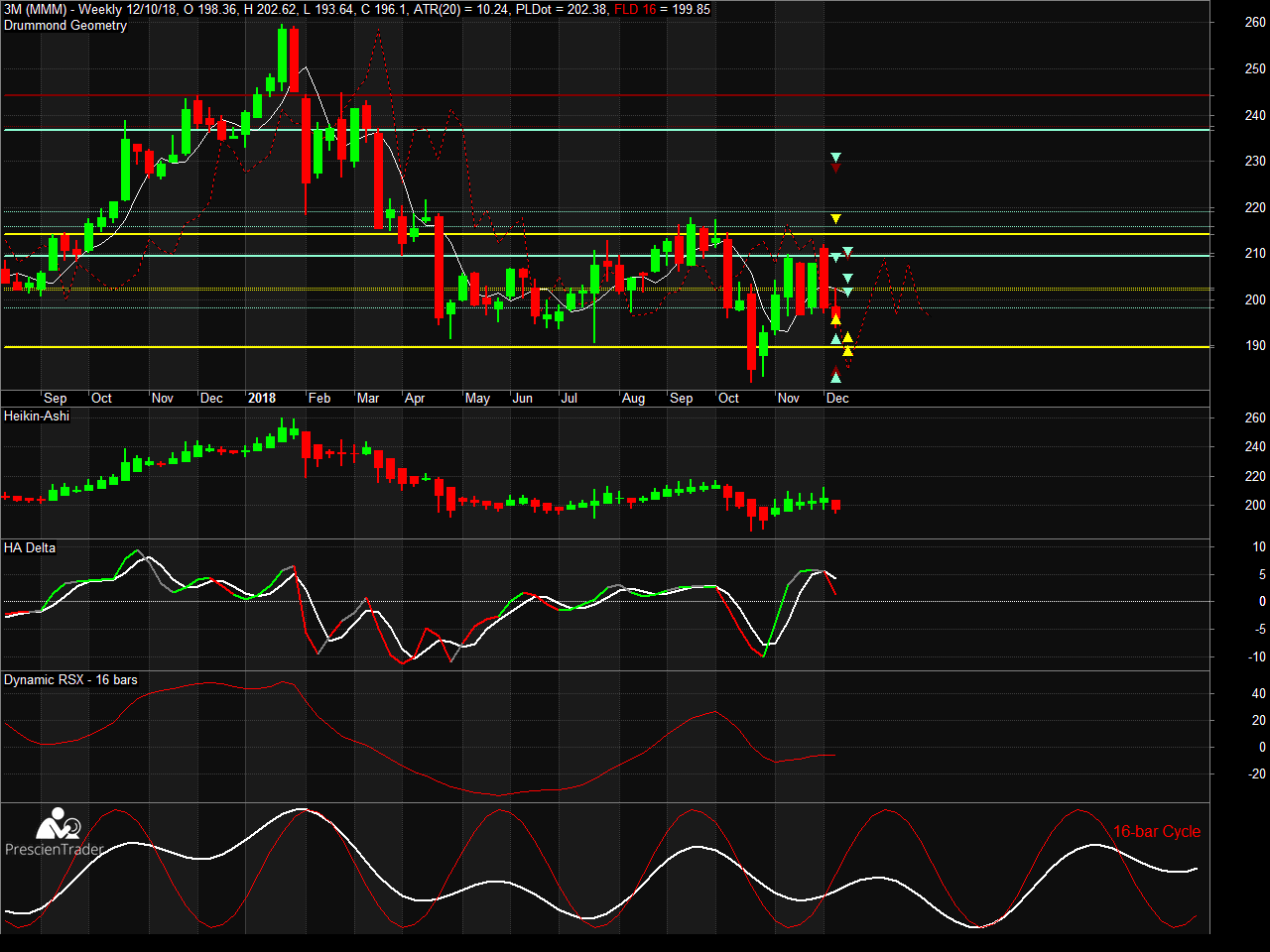The image size is (1270, 952).
Task: Click the cyan down-triangle marker near the 230 level
Action: click(x=835, y=158)
